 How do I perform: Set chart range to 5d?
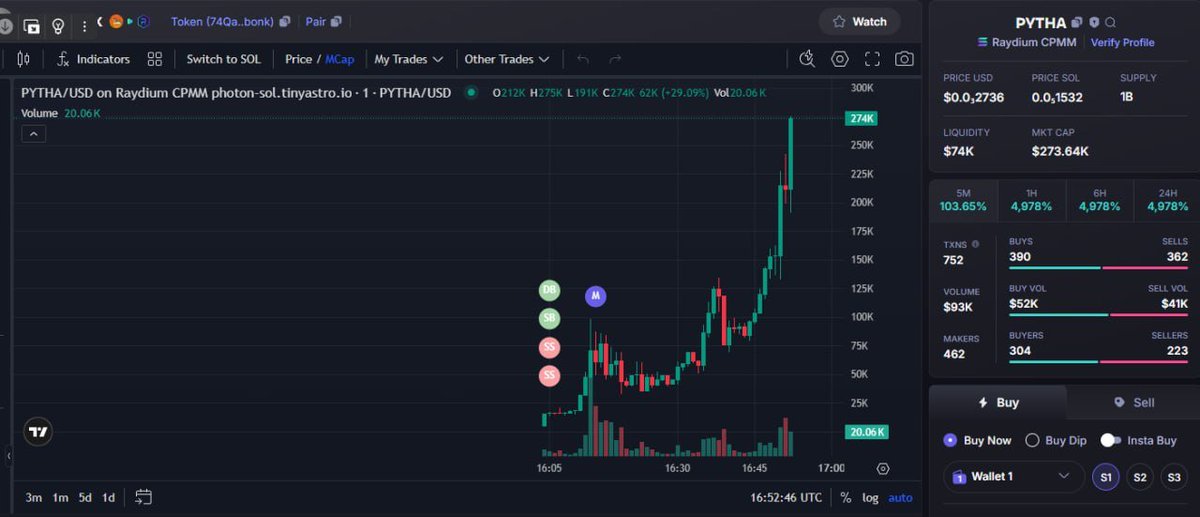tap(85, 497)
